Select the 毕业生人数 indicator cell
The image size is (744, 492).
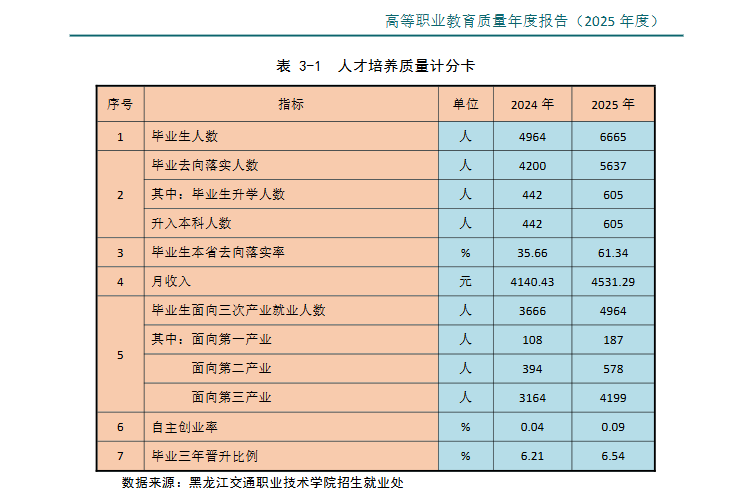pyautogui.click(x=291, y=137)
